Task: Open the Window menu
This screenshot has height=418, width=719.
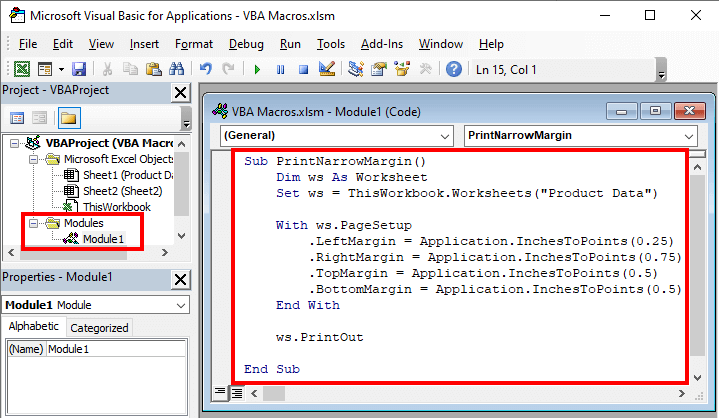Action: click(441, 44)
